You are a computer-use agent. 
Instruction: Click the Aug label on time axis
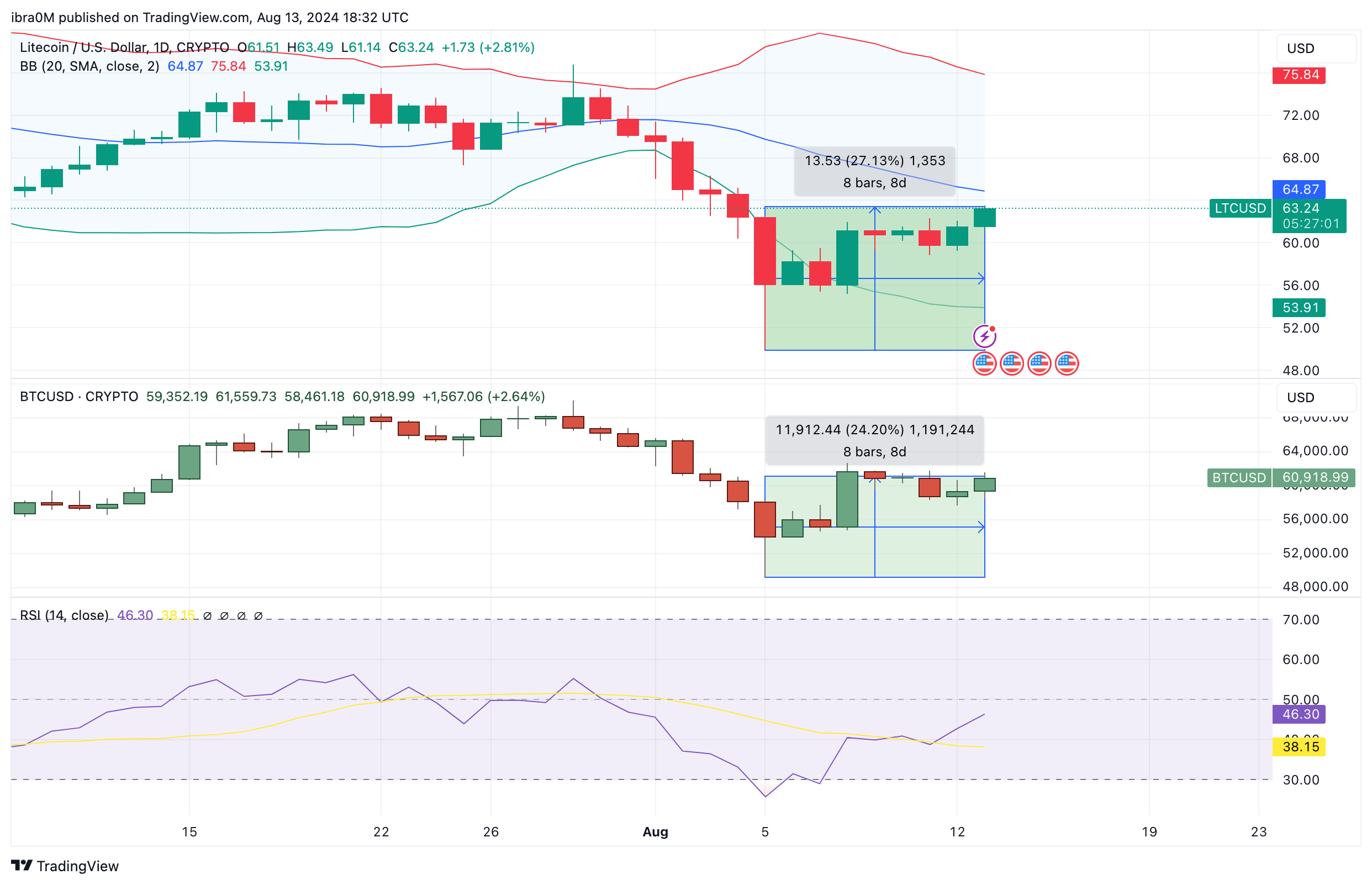(x=655, y=831)
